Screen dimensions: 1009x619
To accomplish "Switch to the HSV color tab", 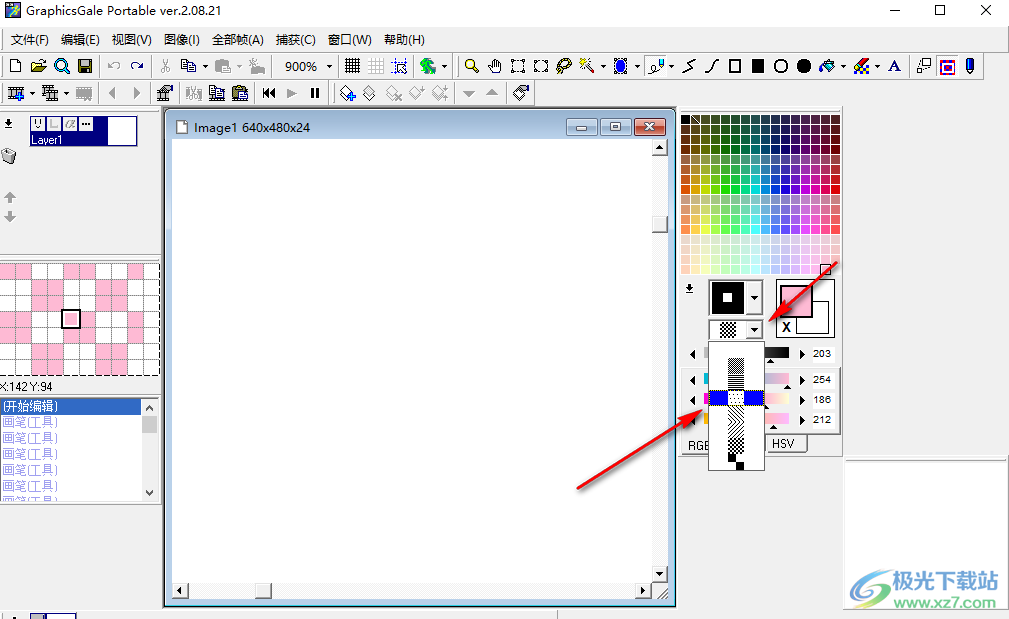I will point(782,444).
